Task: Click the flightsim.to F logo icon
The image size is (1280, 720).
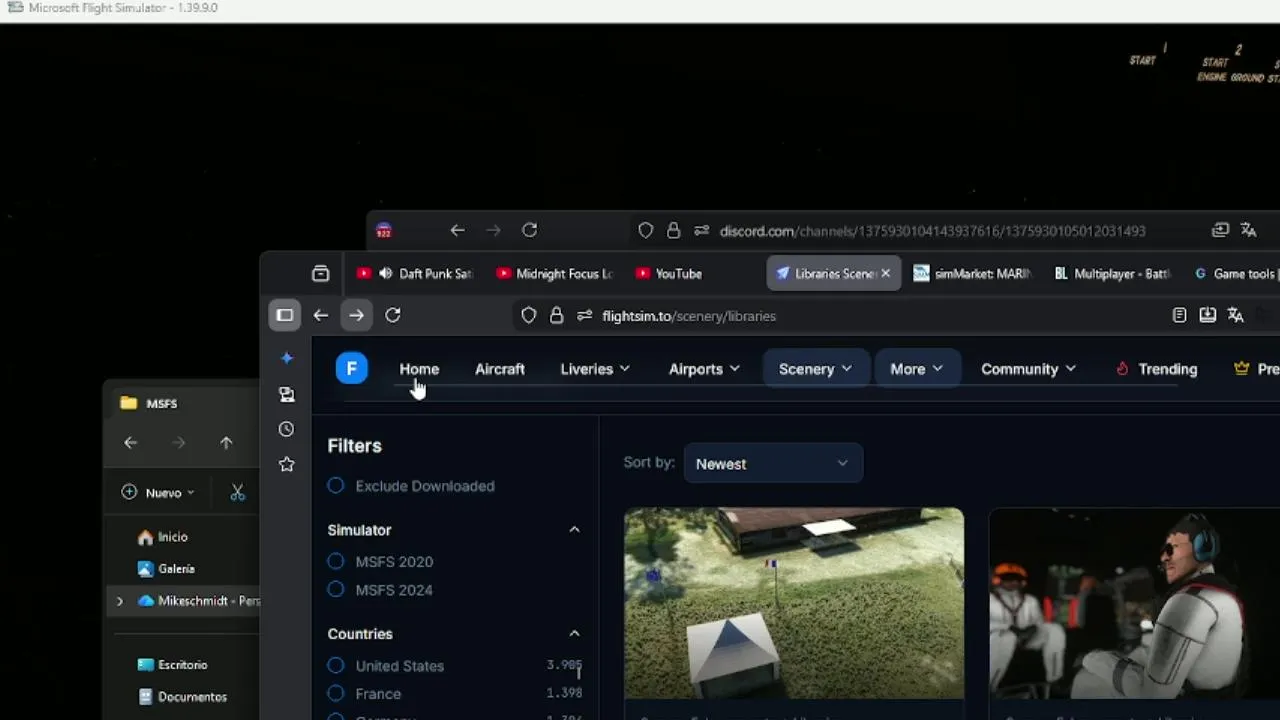Action: (x=351, y=369)
